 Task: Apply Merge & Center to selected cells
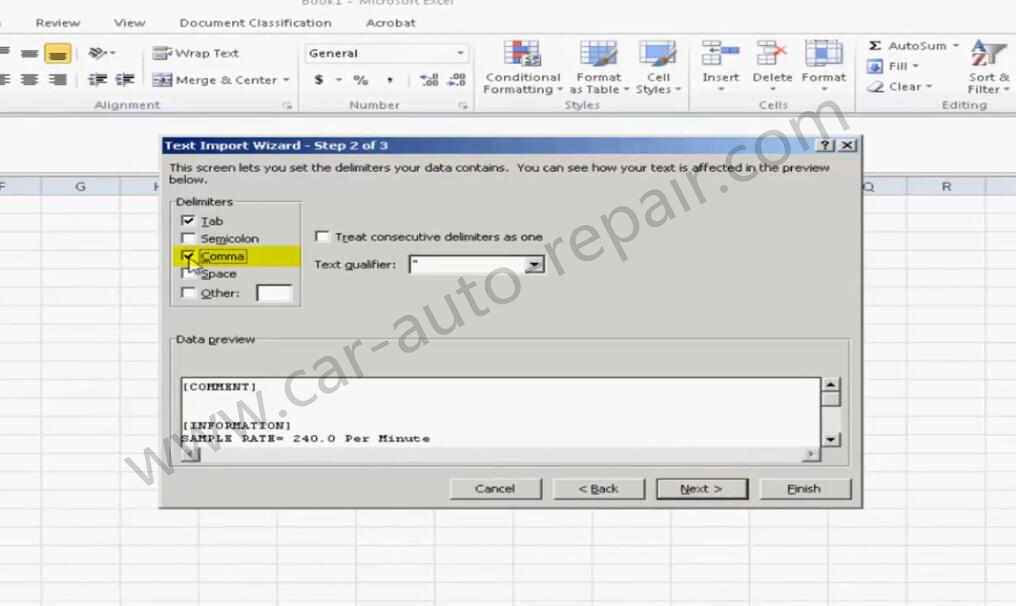coord(214,80)
